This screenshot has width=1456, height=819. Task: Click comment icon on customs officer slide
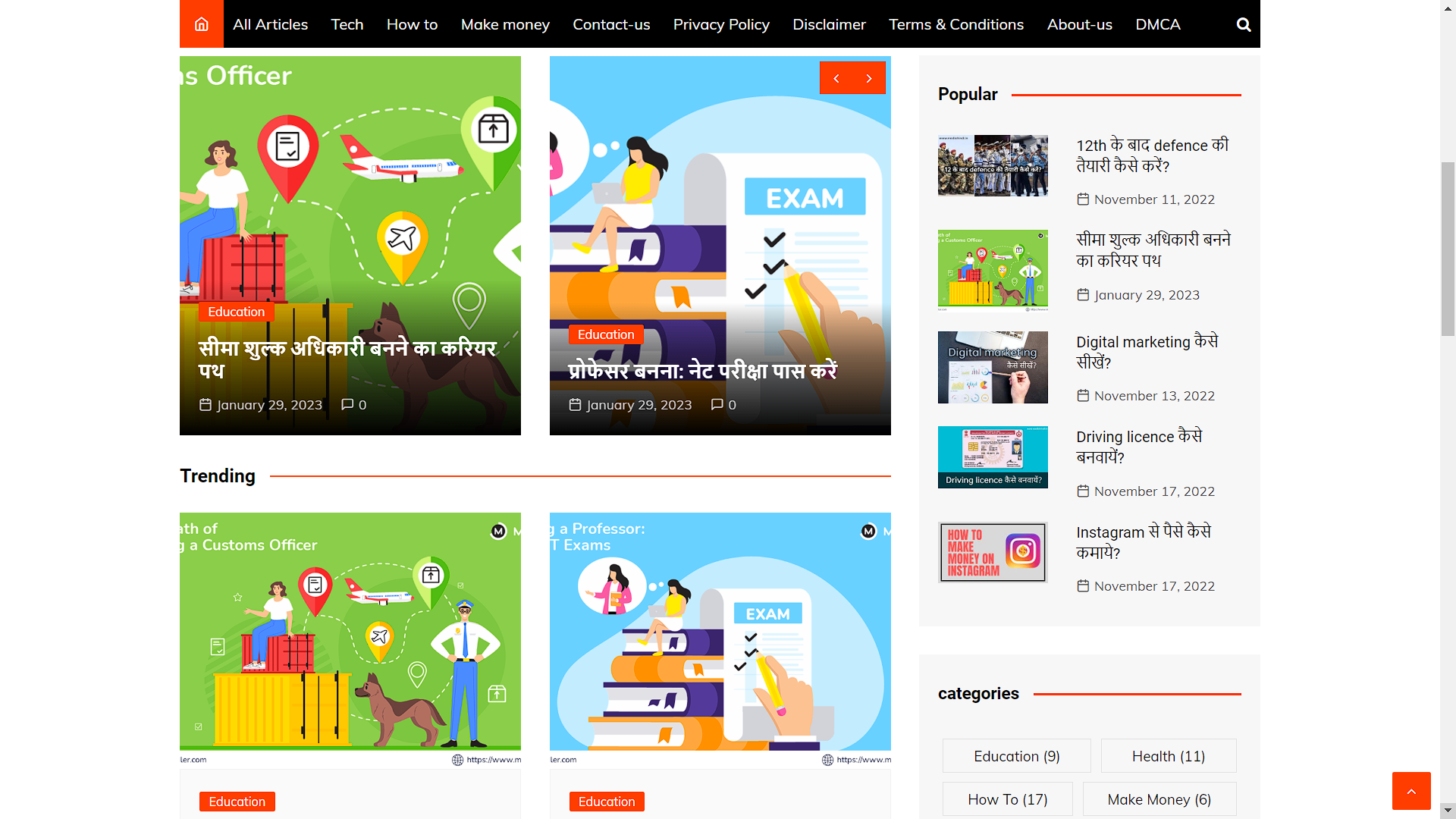point(347,404)
